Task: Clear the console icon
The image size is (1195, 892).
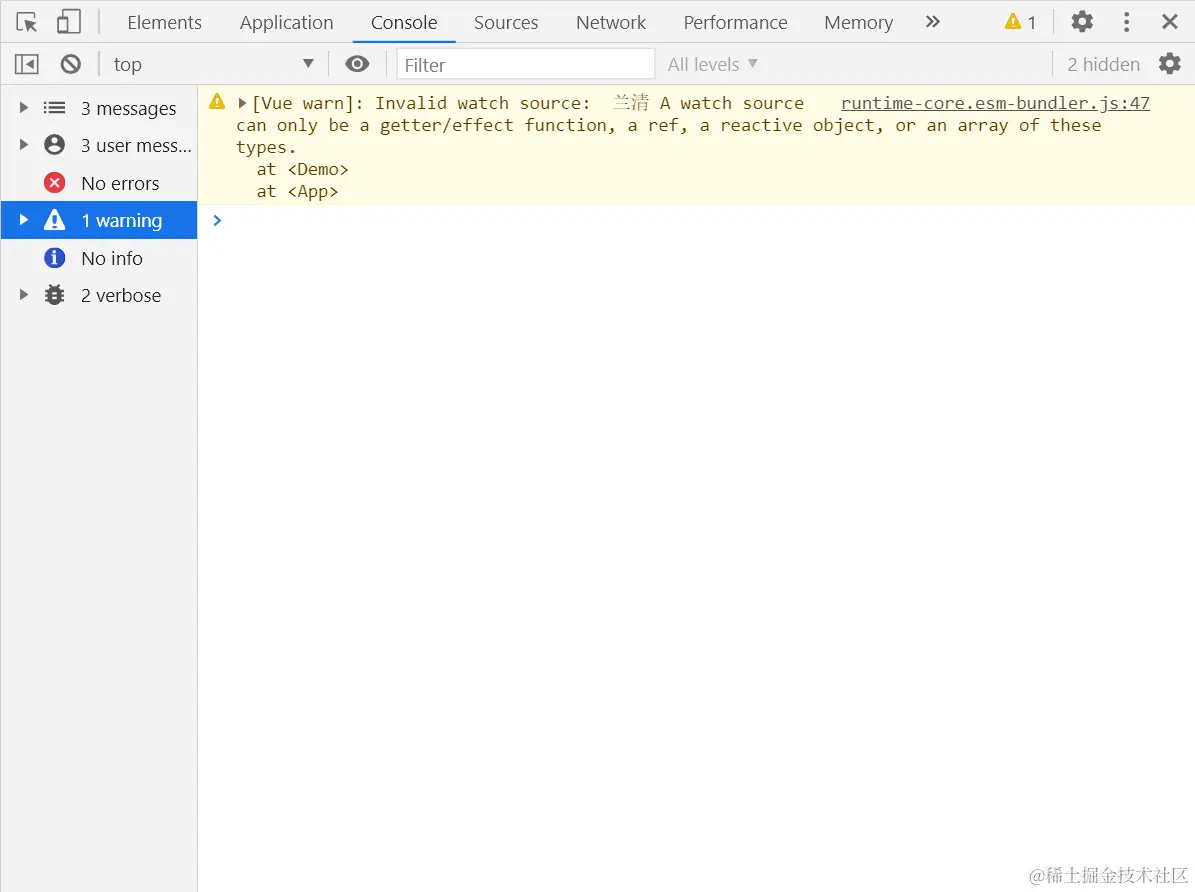Action: (x=71, y=64)
